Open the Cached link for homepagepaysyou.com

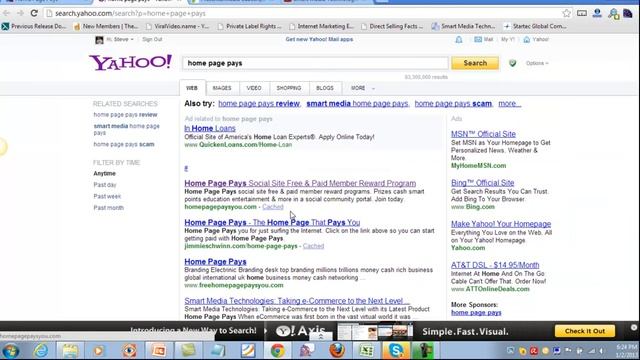(273, 207)
